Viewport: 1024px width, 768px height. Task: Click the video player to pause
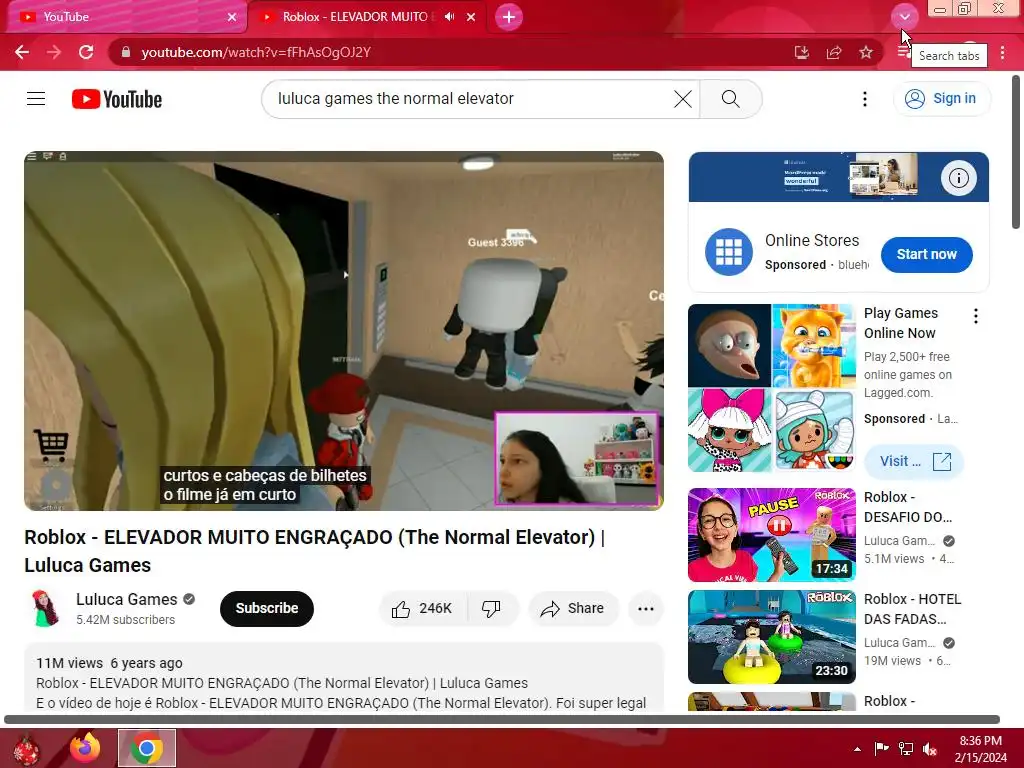tap(344, 330)
